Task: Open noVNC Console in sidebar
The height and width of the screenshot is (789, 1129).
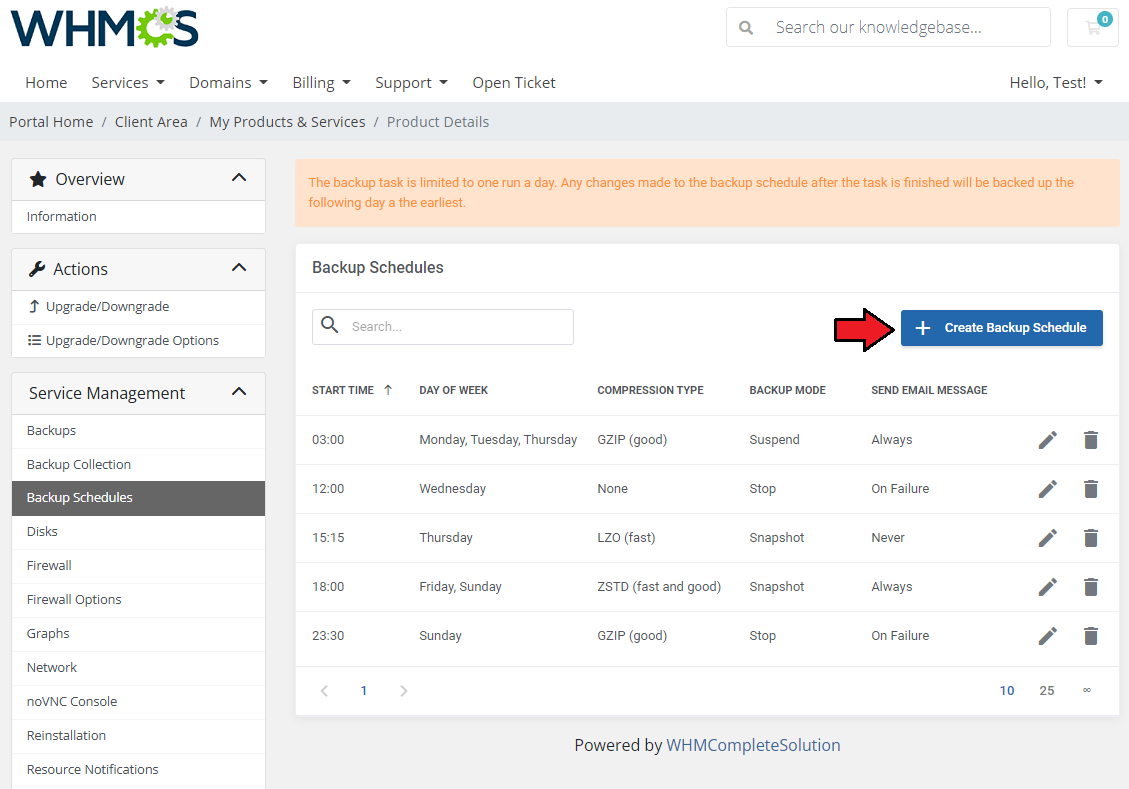Action: [x=138, y=701]
